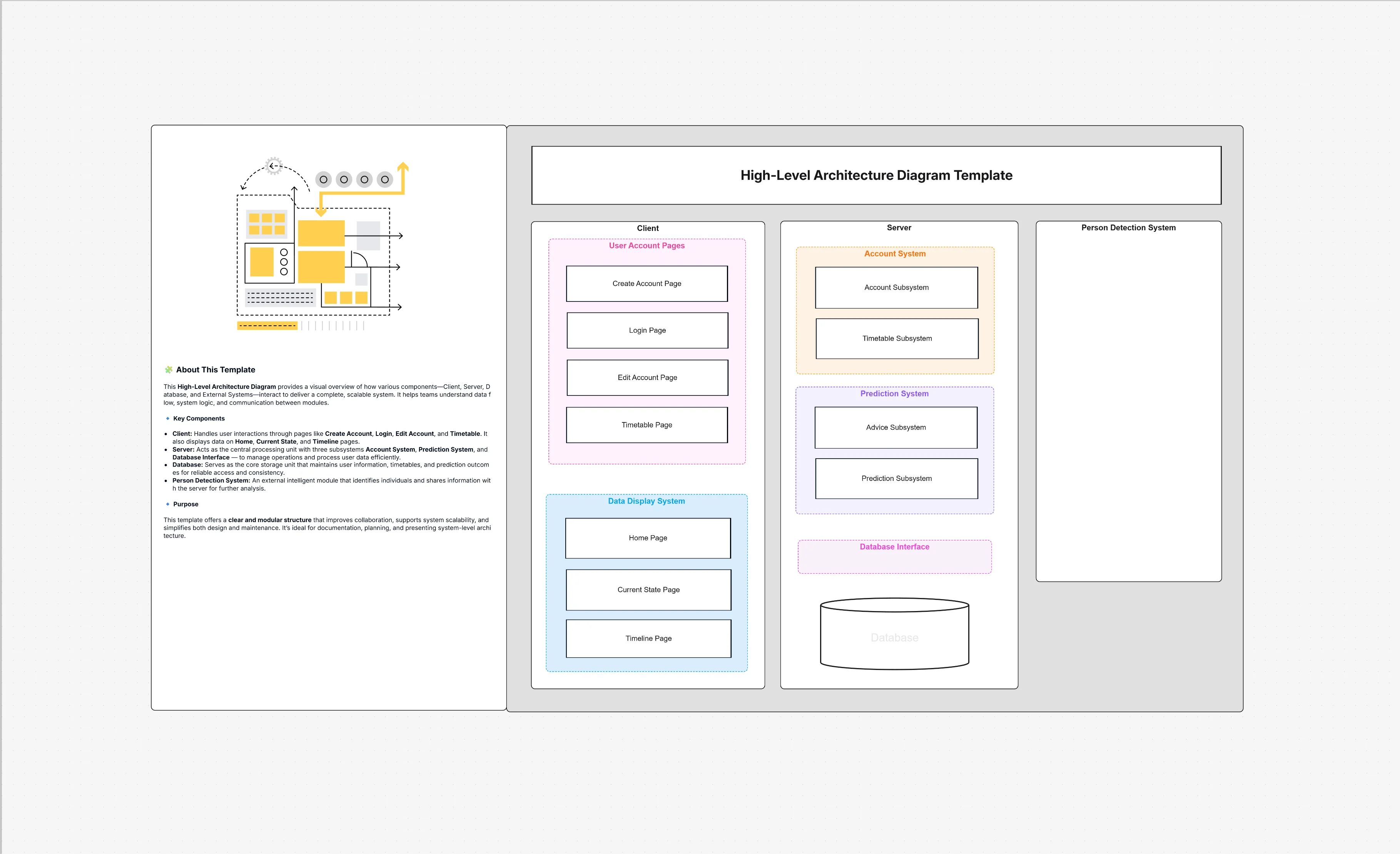
Task: Select the High-Level Architecture Diagram Template title
Action: click(875, 175)
